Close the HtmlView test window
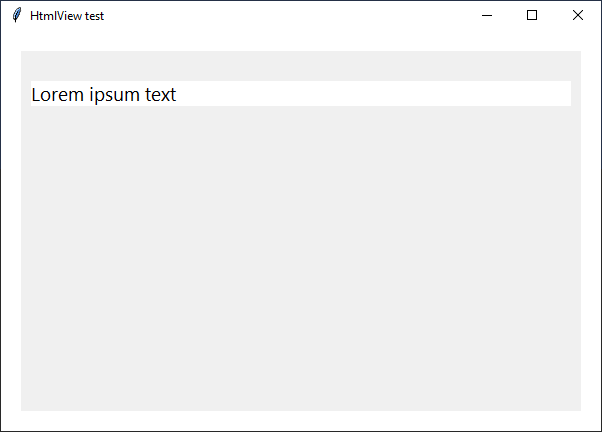602x432 pixels. (577, 15)
